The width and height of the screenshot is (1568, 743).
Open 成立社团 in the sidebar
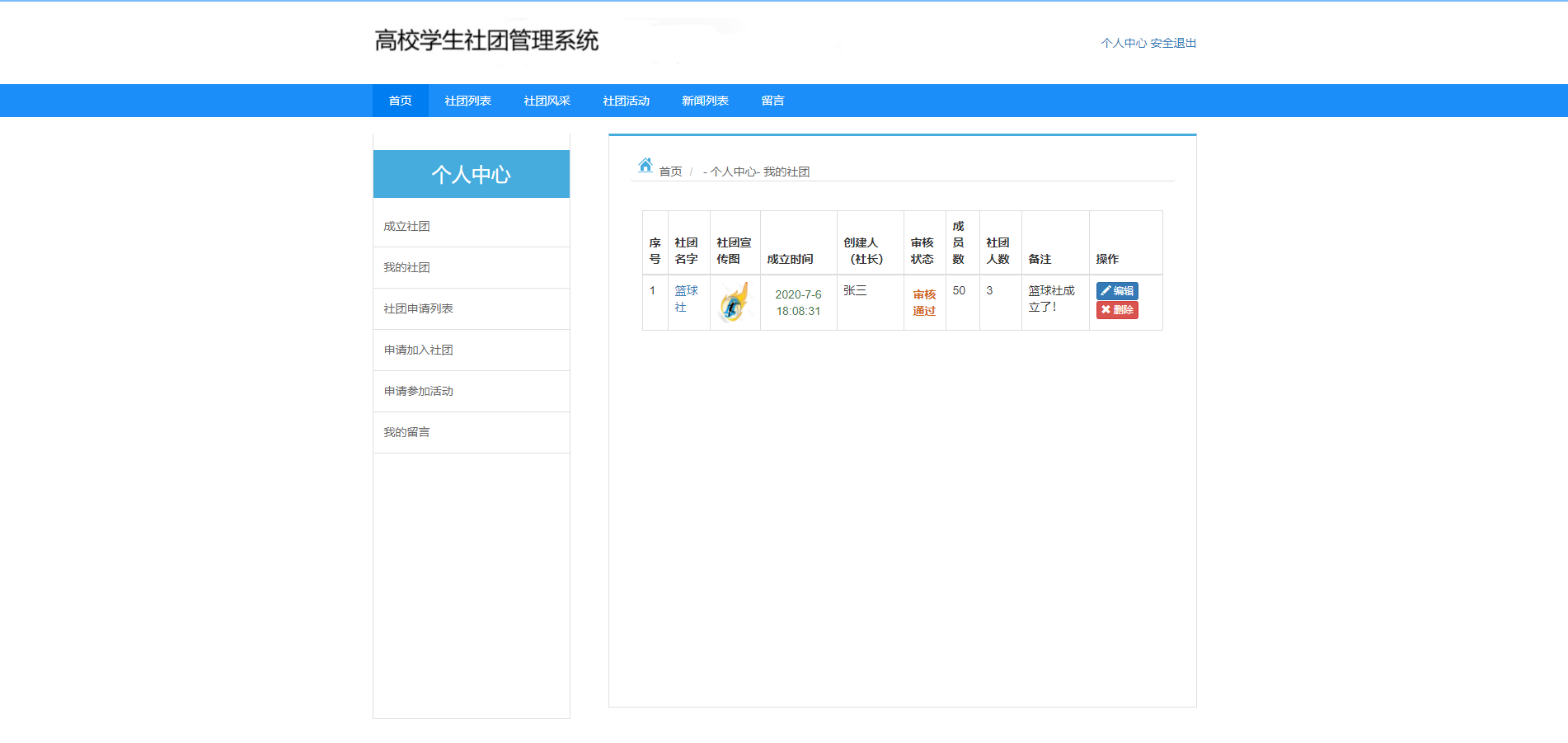point(472,226)
